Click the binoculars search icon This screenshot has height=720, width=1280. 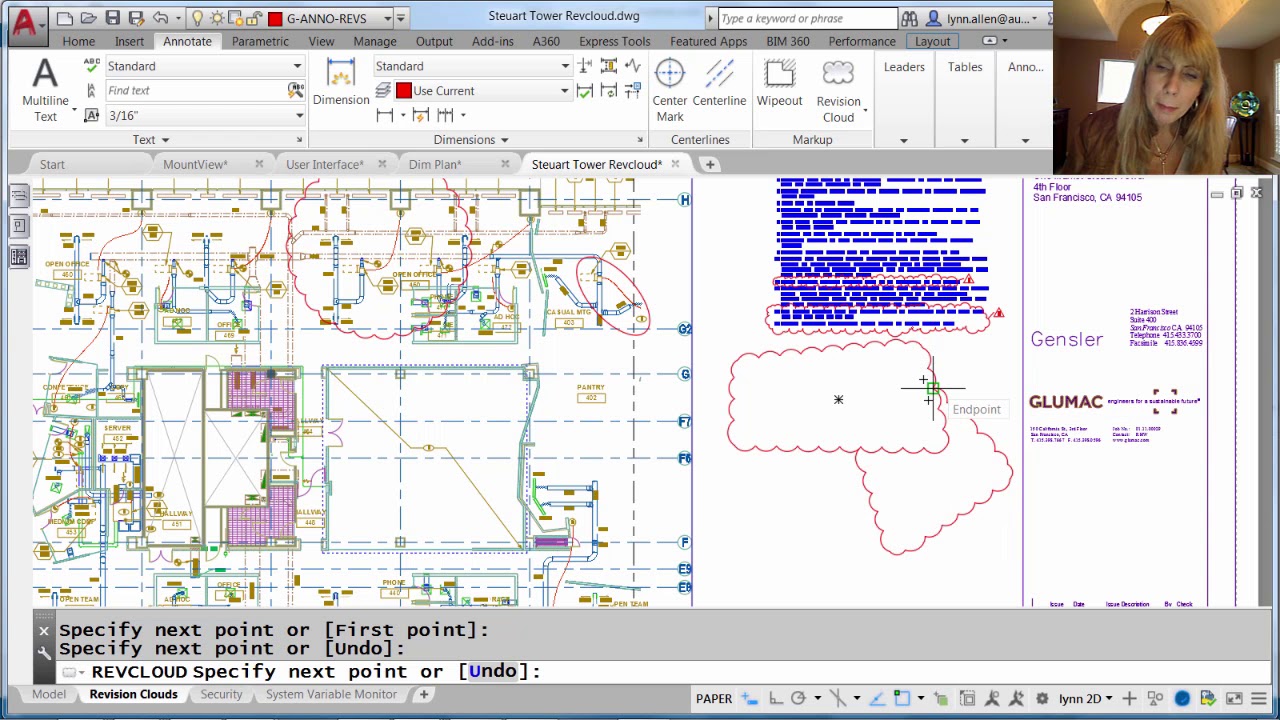click(x=909, y=18)
